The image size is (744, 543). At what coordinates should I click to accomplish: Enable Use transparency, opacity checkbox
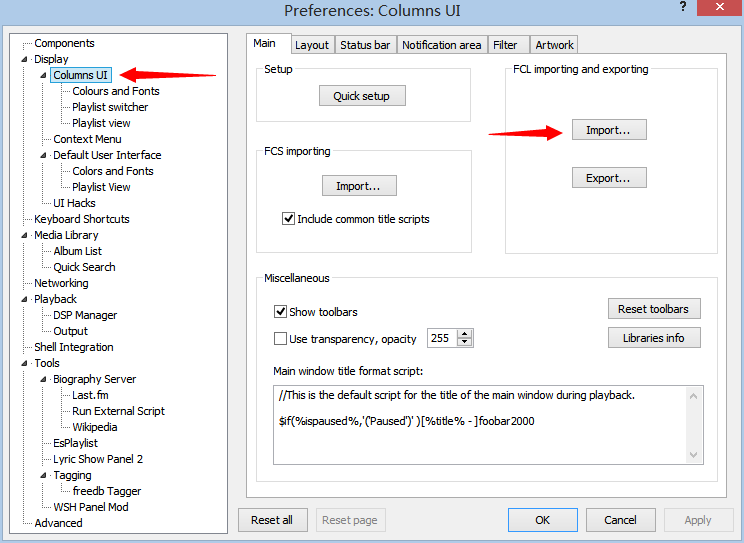click(281, 339)
